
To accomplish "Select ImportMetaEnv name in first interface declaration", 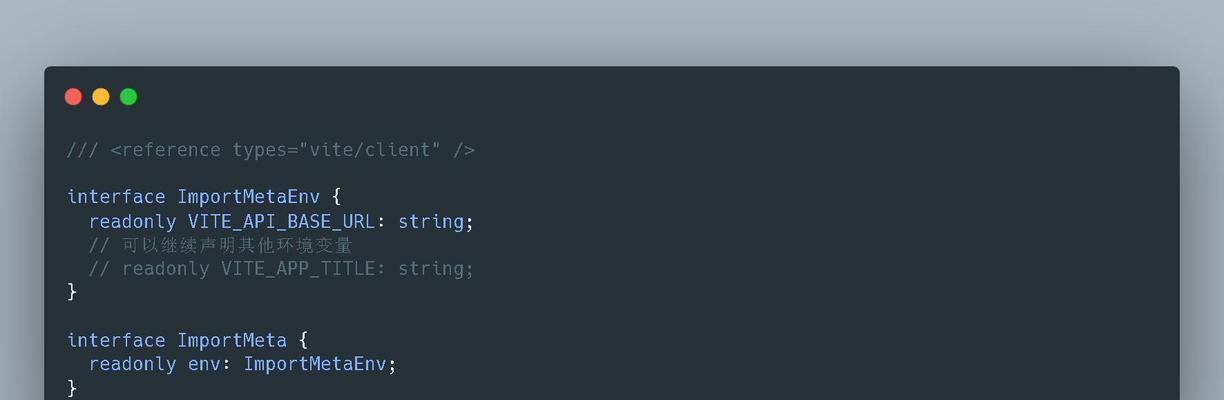I will [249, 197].
